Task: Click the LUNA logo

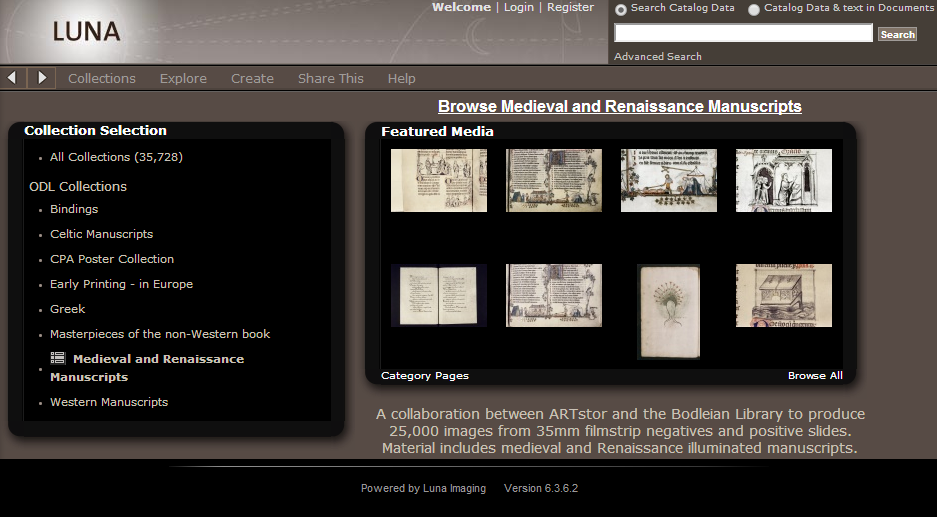Action: (87, 31)
